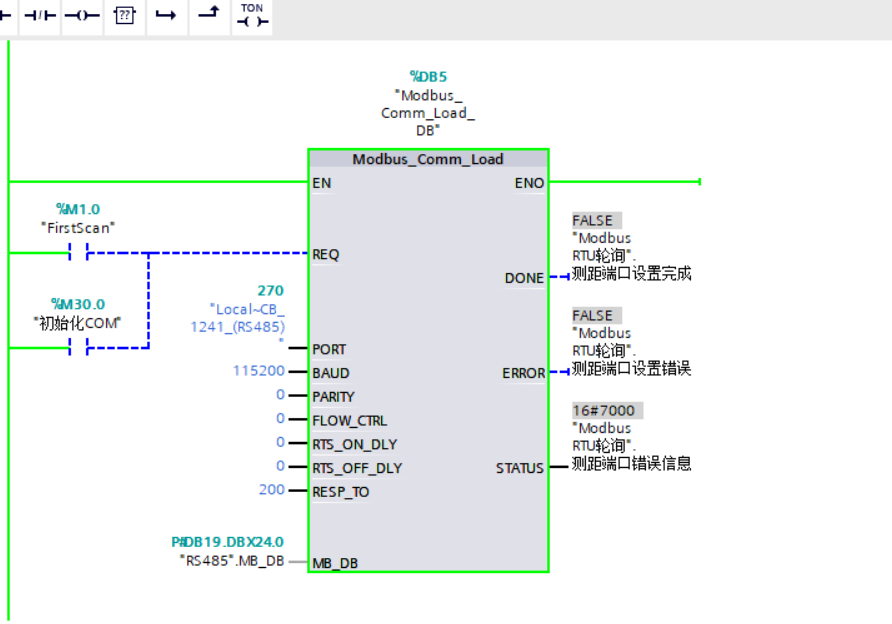The height and width of the screenshot is (624, 892).
Task: Insert a normally open contact from toolbar
Action: pyautogui.click(x=6, y=17)
